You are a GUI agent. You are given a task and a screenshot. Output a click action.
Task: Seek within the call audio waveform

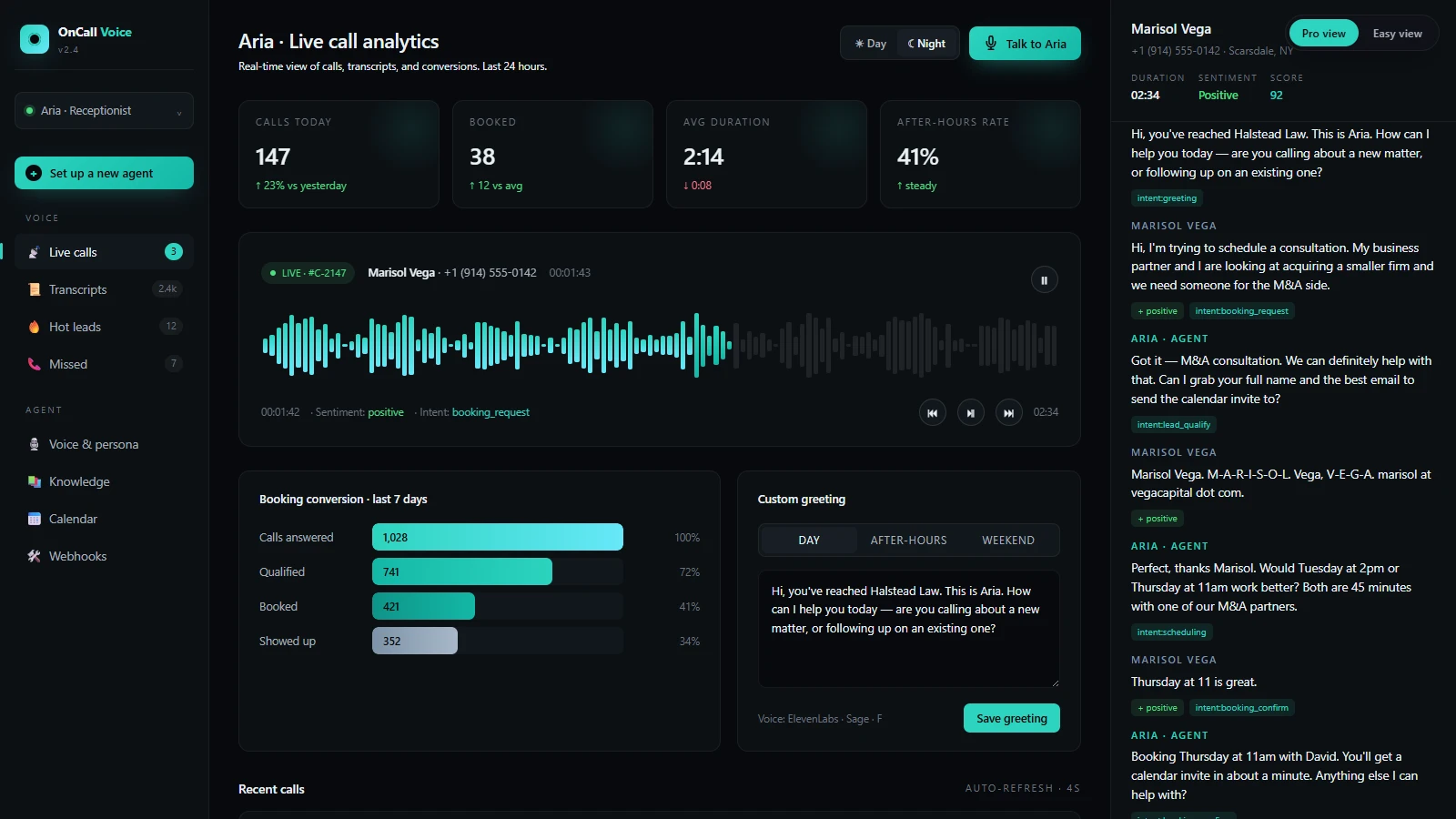click(660, 345)
